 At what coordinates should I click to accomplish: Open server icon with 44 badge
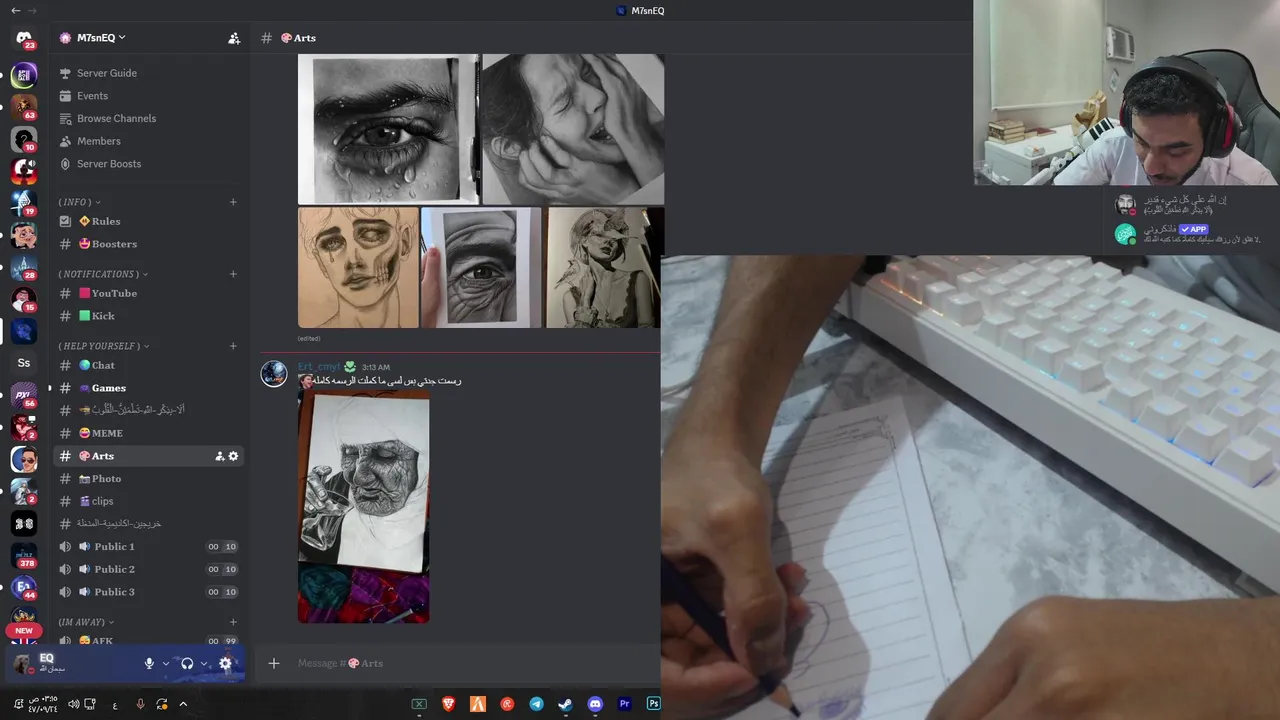[x=23, y=588]
